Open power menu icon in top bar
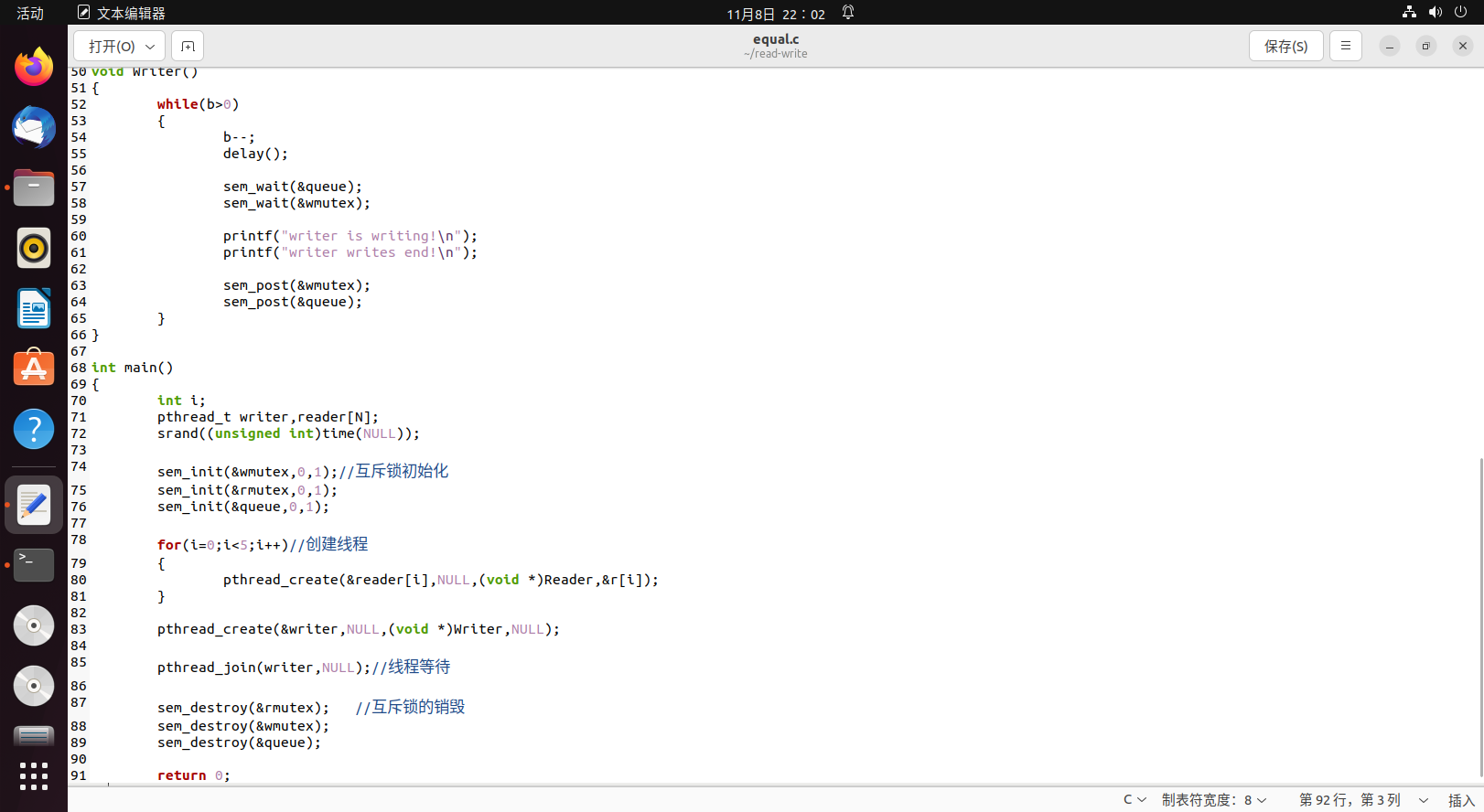1484x812 pixels. click(x=1460, y=13)
